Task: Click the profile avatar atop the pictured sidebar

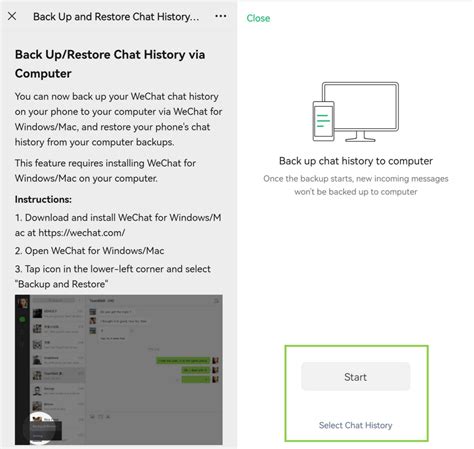Action: click(23, 303)
